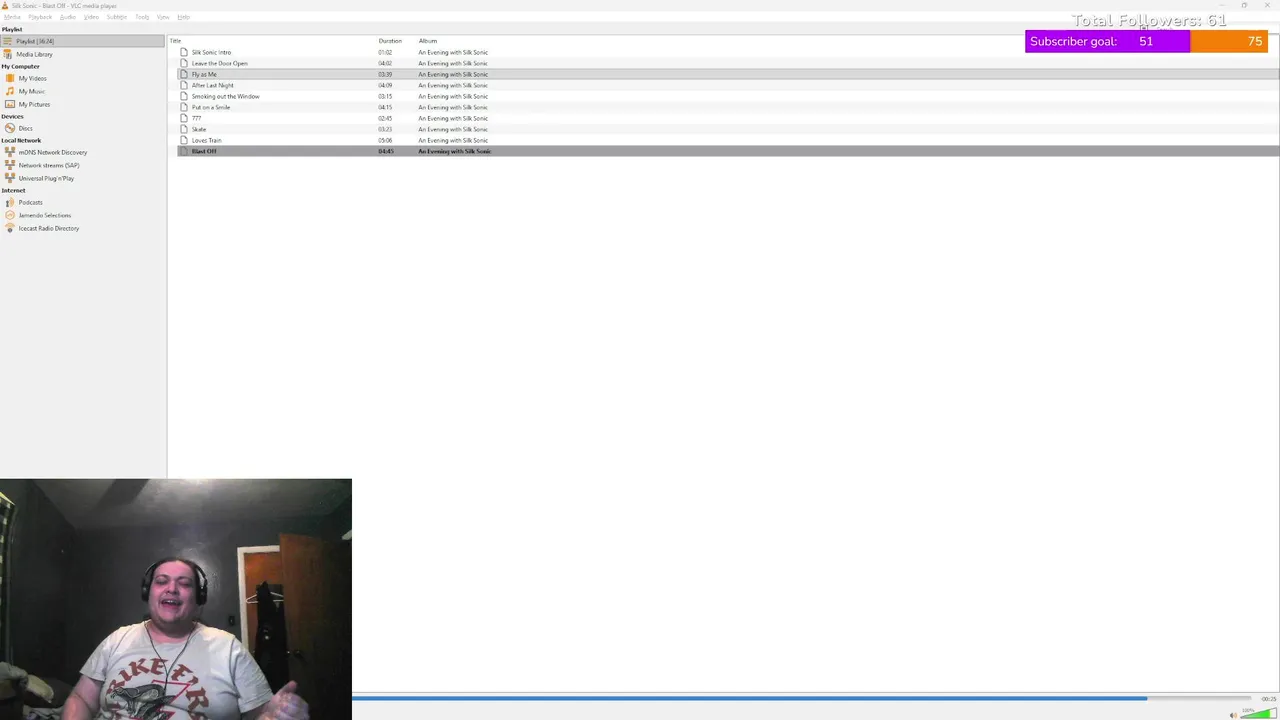
Task: Click the webcam overlay thumbnail
Action: 176,599
